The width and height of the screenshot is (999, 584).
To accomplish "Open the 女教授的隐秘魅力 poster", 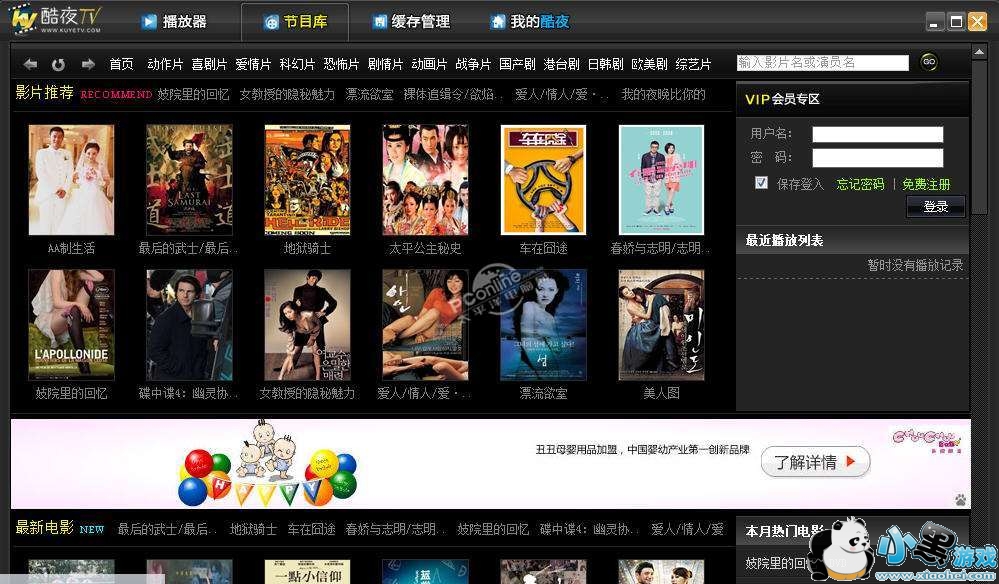I will point(307,325).
